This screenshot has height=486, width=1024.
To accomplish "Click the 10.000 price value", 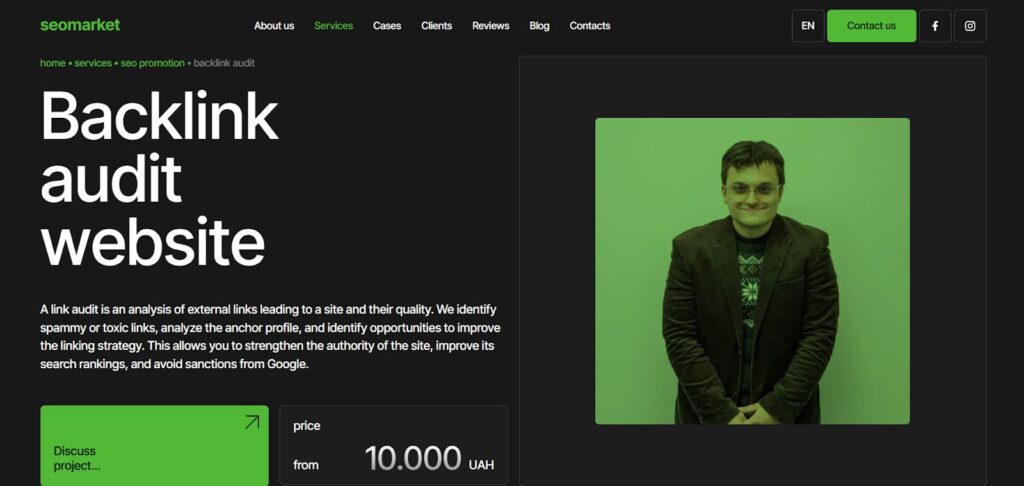I will click(413, 458).
